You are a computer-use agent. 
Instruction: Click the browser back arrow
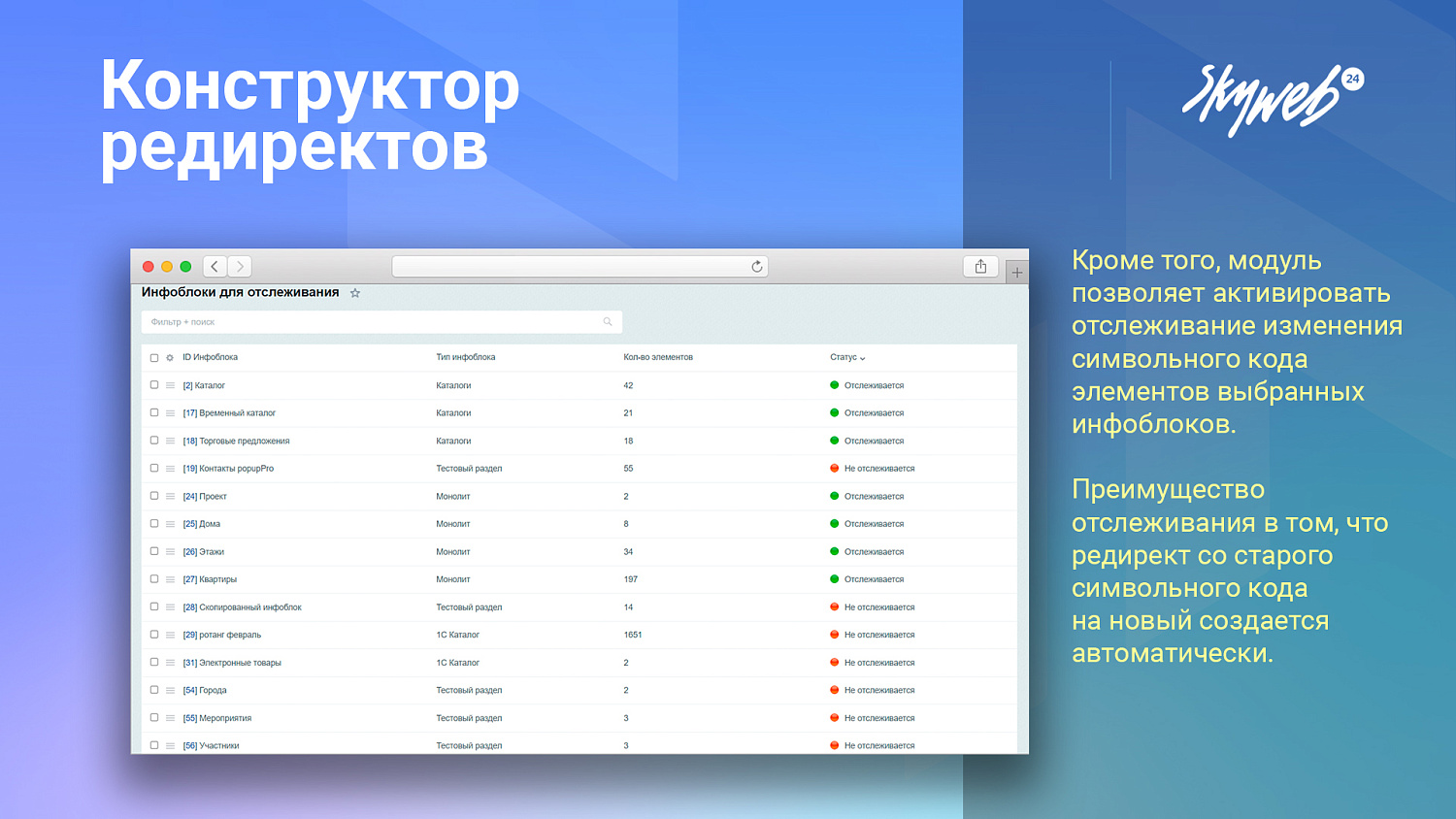(x=215, y=266)
